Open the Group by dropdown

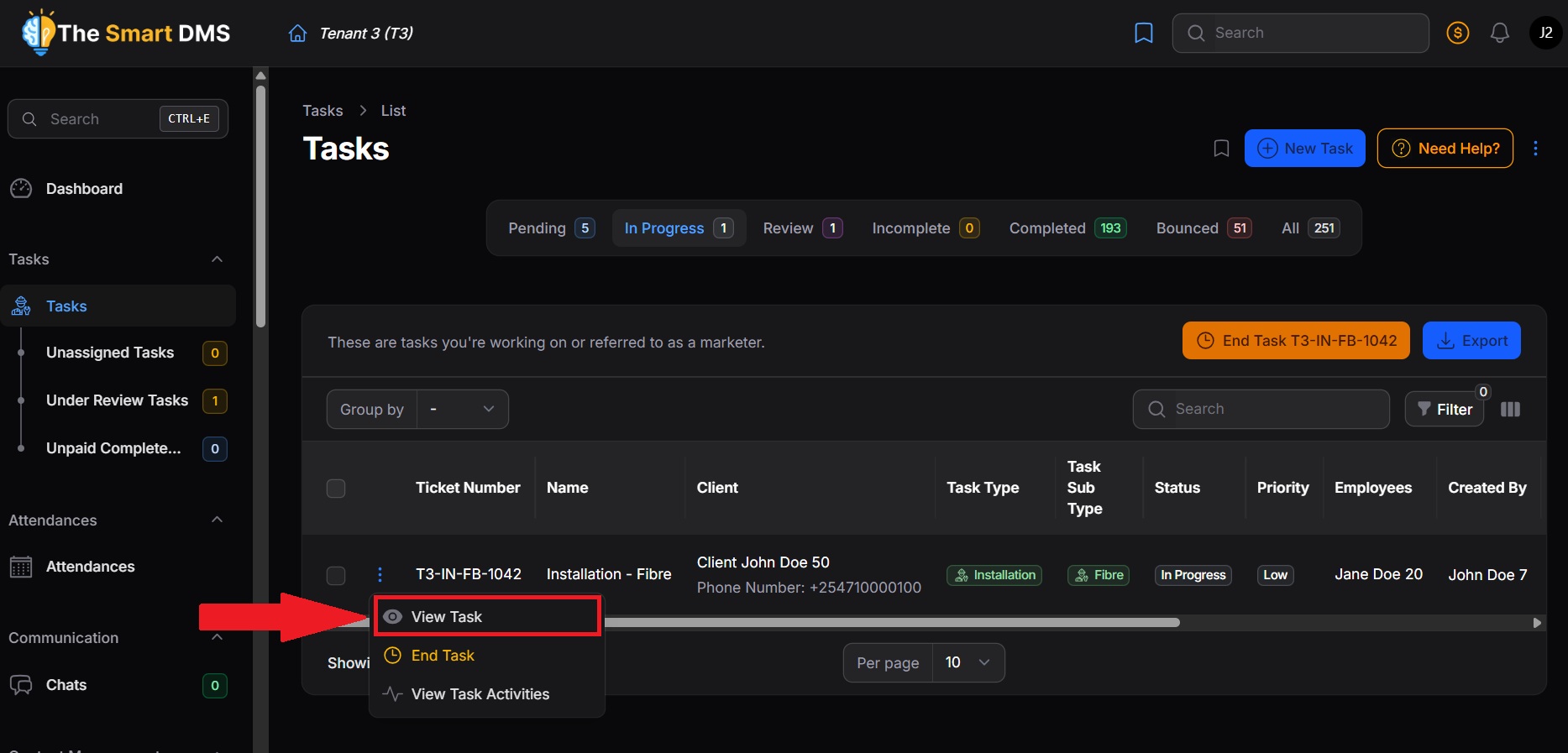[x=462, y=410]
